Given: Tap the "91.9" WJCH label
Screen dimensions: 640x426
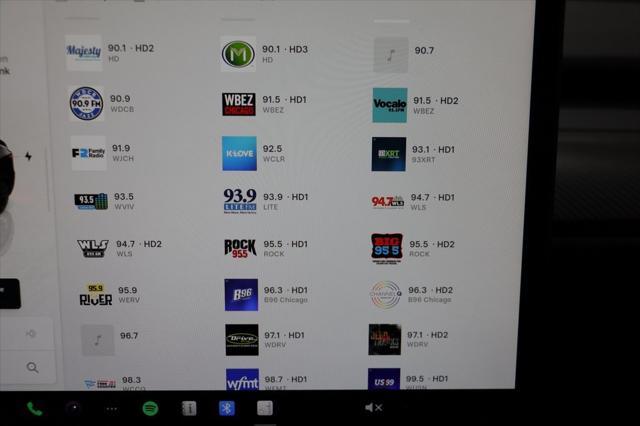Looking at the screenshot, I should (x=121, y=148).
